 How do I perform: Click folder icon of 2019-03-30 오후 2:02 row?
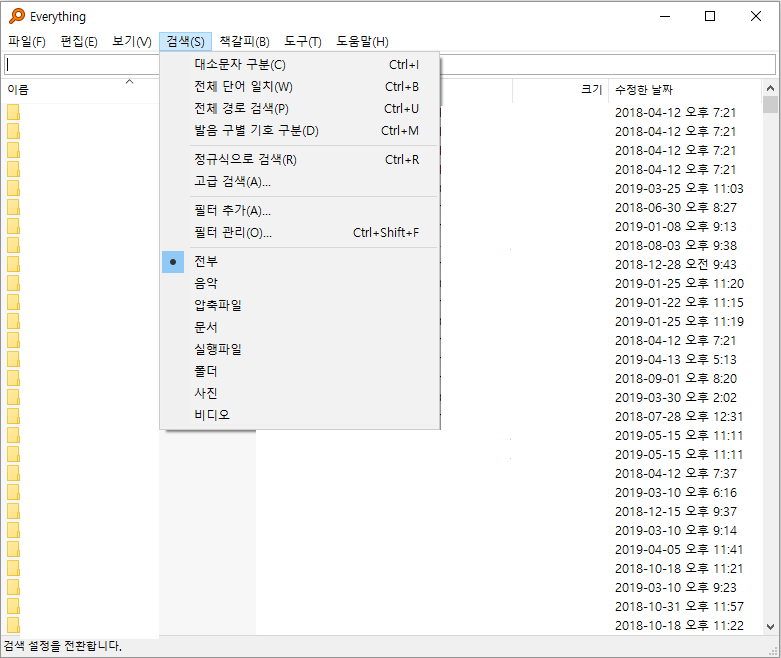click(13, 397)
